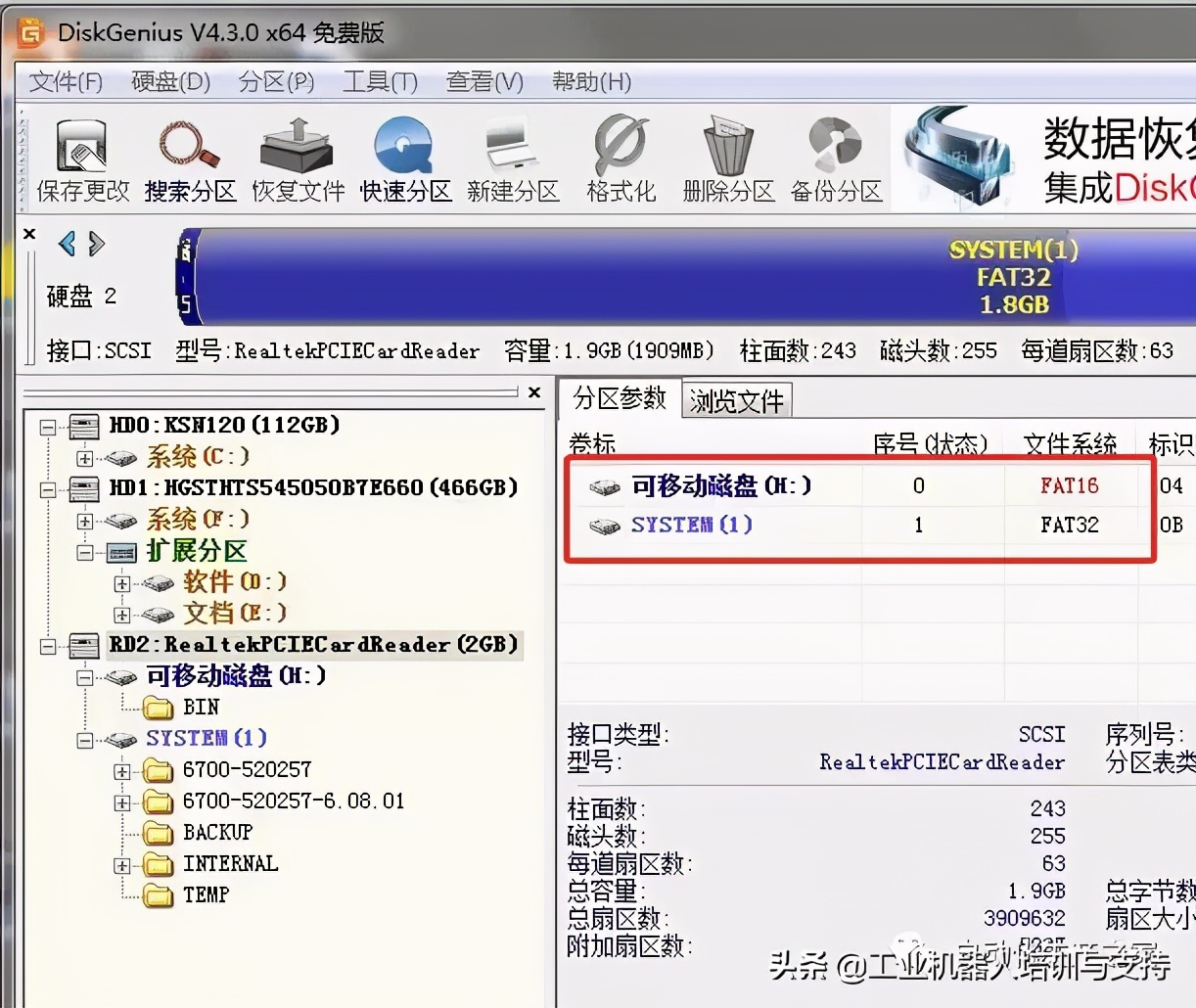Collapse the 扩展分区 node
This screenshot has height=1008, width=1196.
(x=85, y=552)
